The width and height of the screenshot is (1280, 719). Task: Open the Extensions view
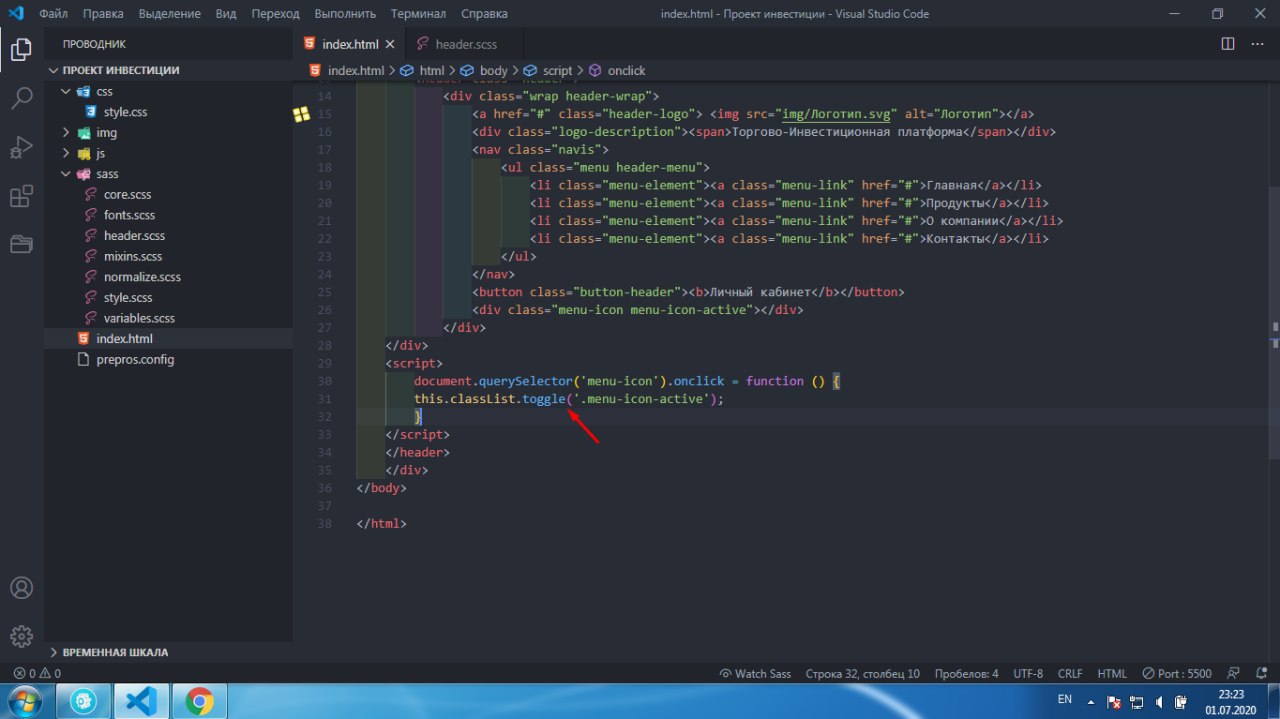point(21,196)
